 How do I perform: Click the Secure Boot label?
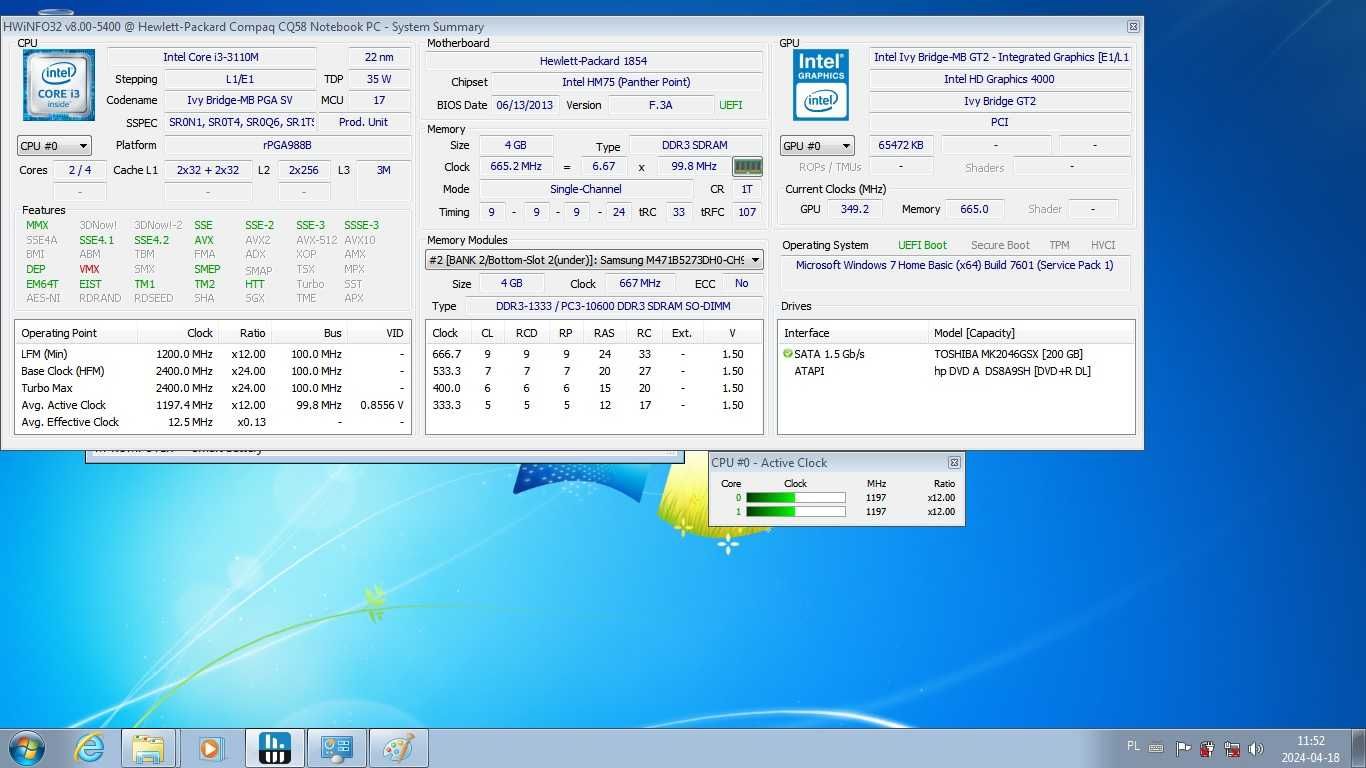(x=1000, y=245)
